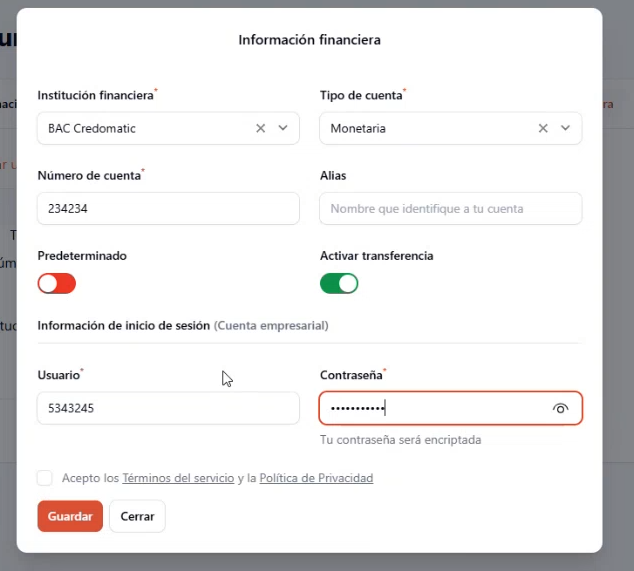Clear the BAC Credomatic selection
The width and height of the screenshot is (634, 571).
[x=260, y=128]
